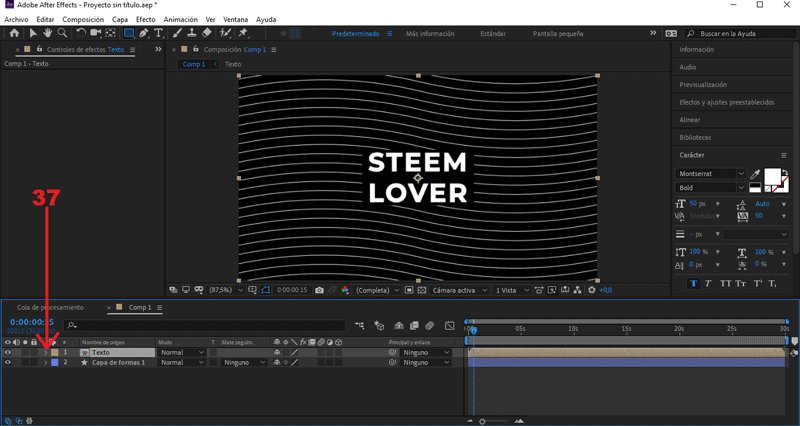Screen dimensions: 800x426
Task: Click the Home icon in toolbar
Action: [x=13, y=33]
